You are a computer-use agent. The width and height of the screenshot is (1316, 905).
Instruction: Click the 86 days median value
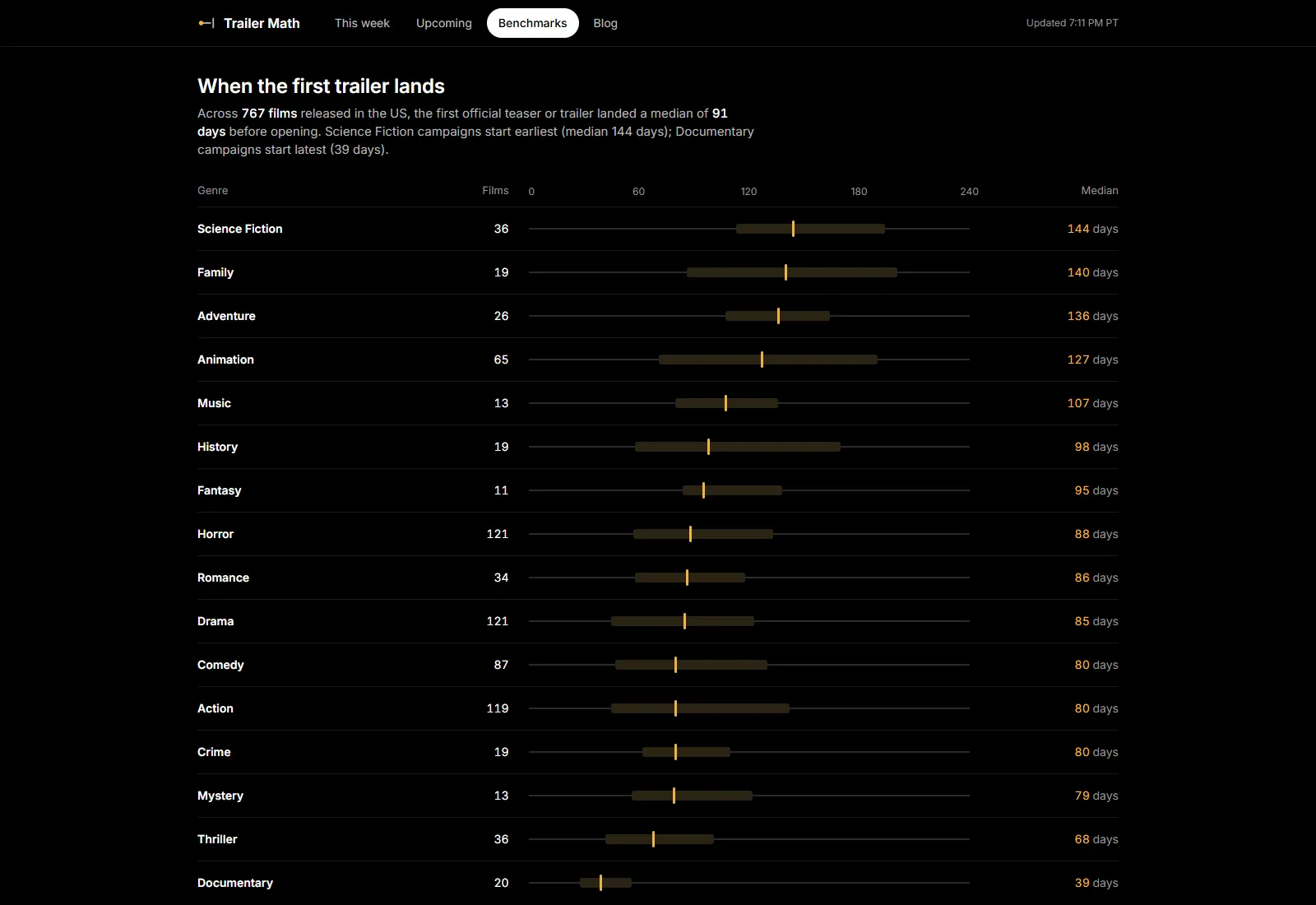point(1096,578)
